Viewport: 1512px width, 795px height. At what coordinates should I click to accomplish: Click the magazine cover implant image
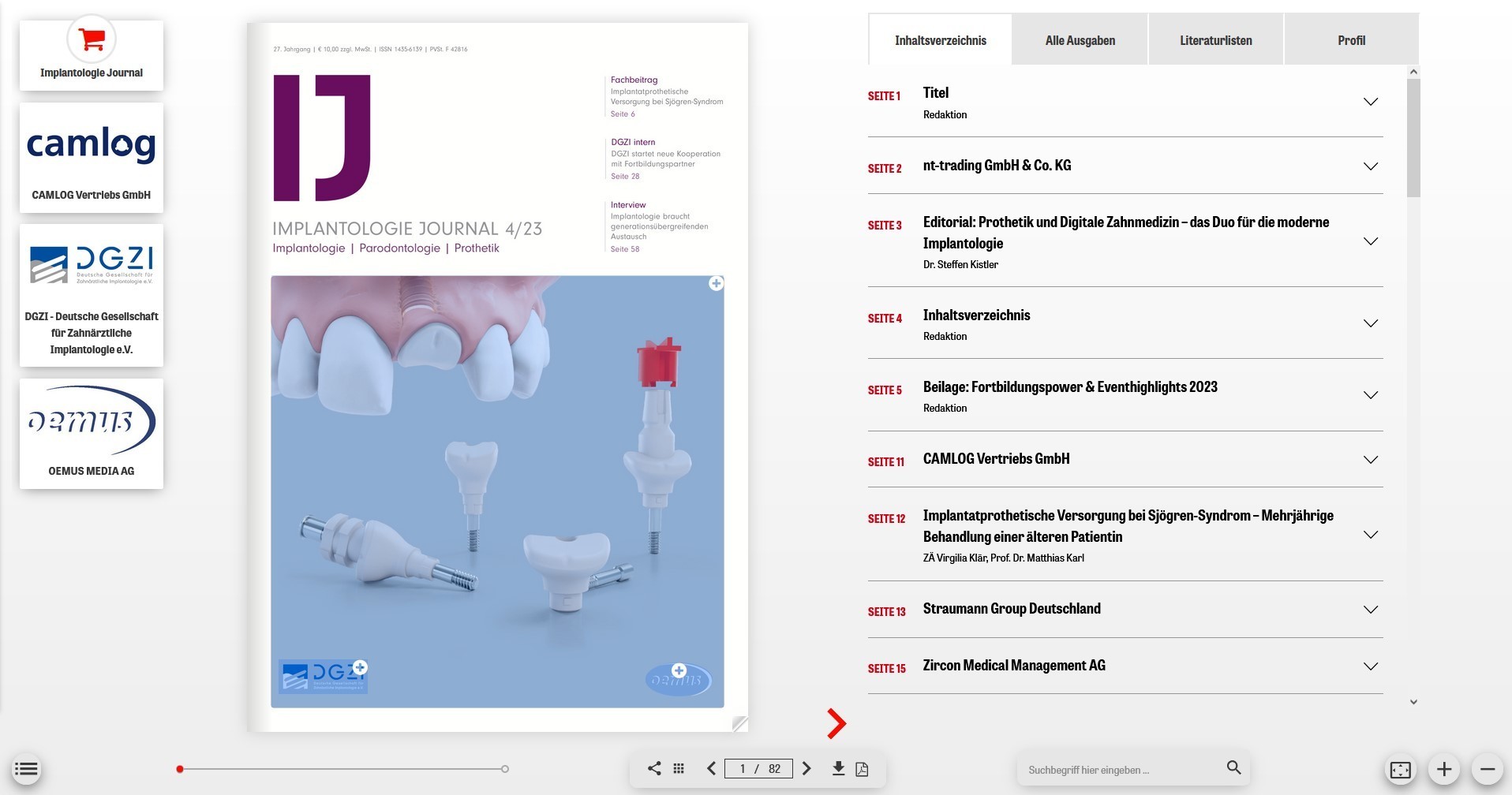point(497,491)
